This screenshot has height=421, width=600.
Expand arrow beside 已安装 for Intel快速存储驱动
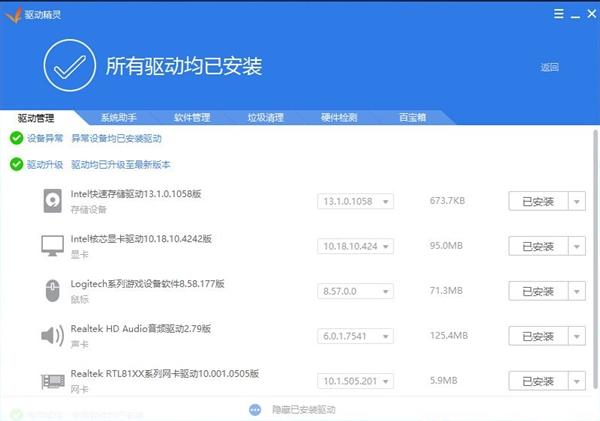577,201
